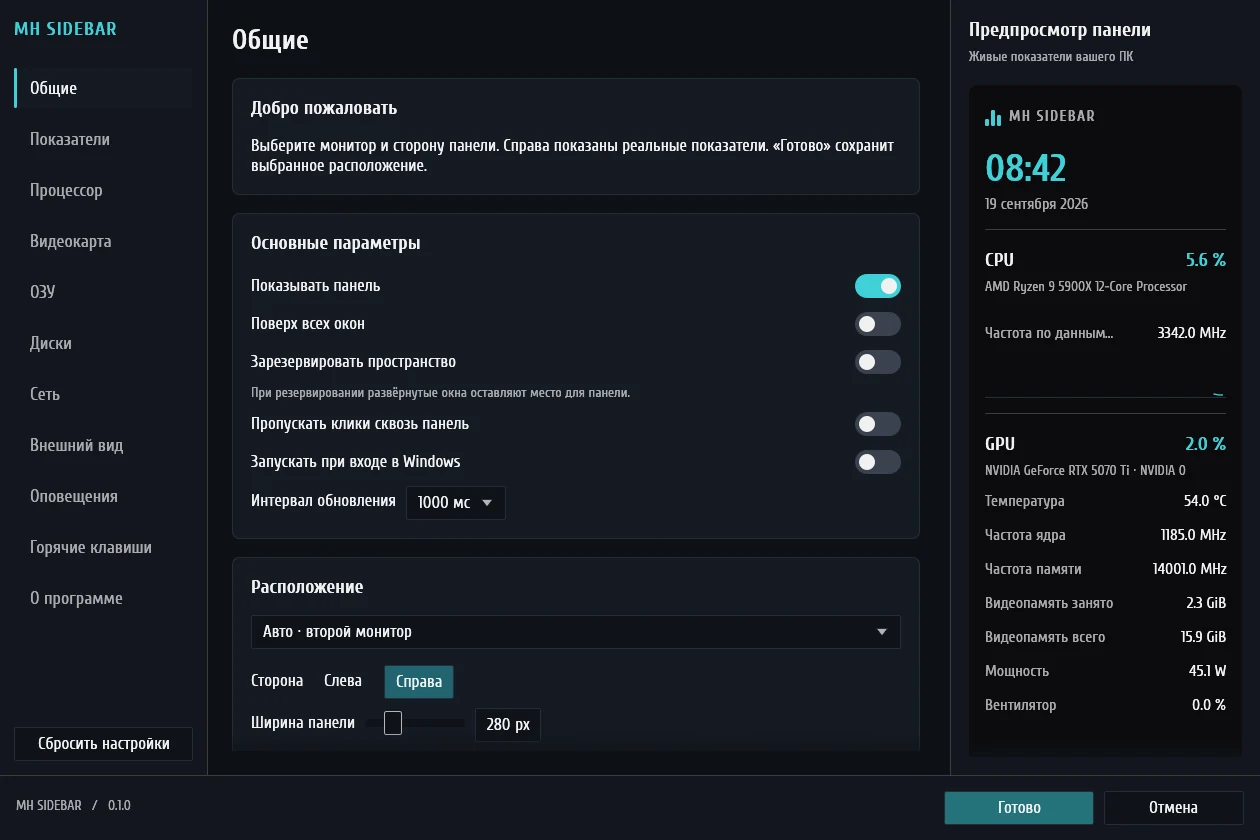1260x840 pixels.
Task: Switch to the Видеокарта section
Action: click(x=103, y=241)
